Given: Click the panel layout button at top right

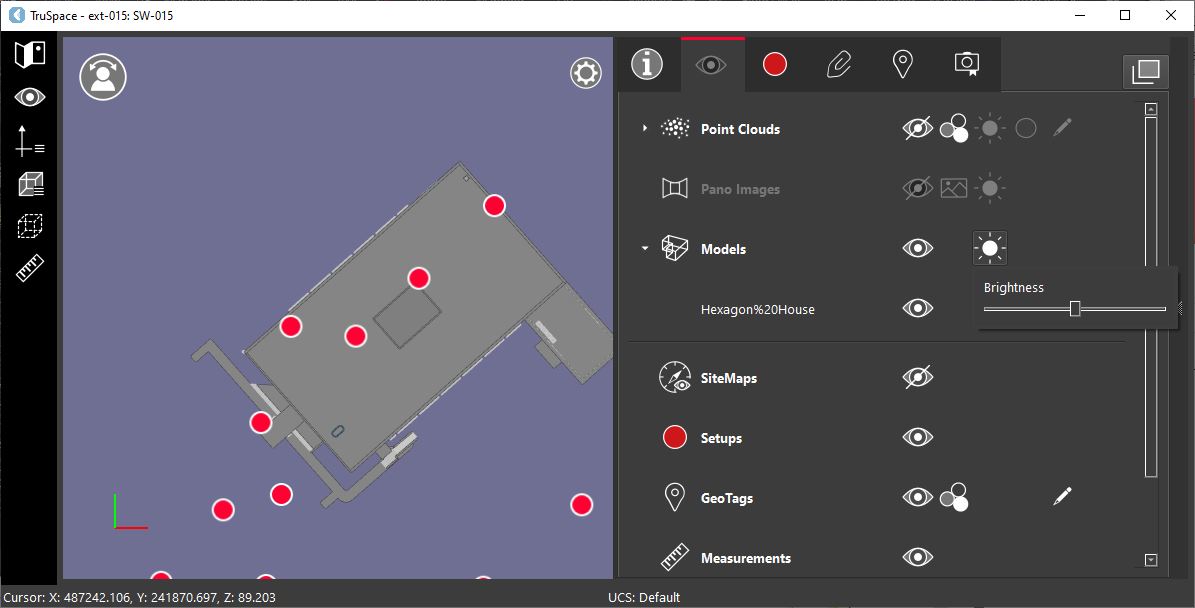Looking at the screenshot, I should 1145,71.
